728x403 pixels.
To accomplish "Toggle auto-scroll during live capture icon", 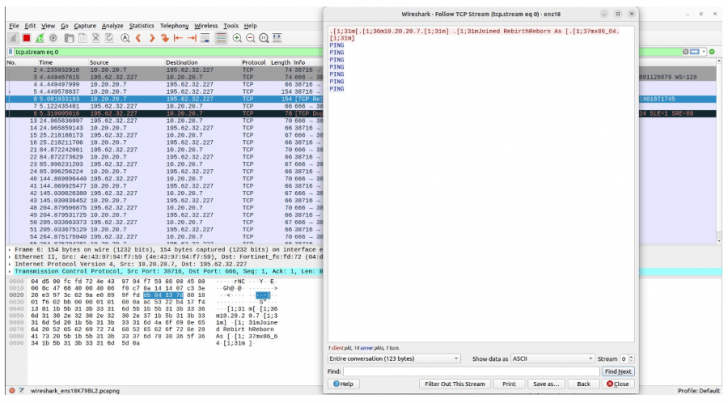I will [x=205, y=38].
